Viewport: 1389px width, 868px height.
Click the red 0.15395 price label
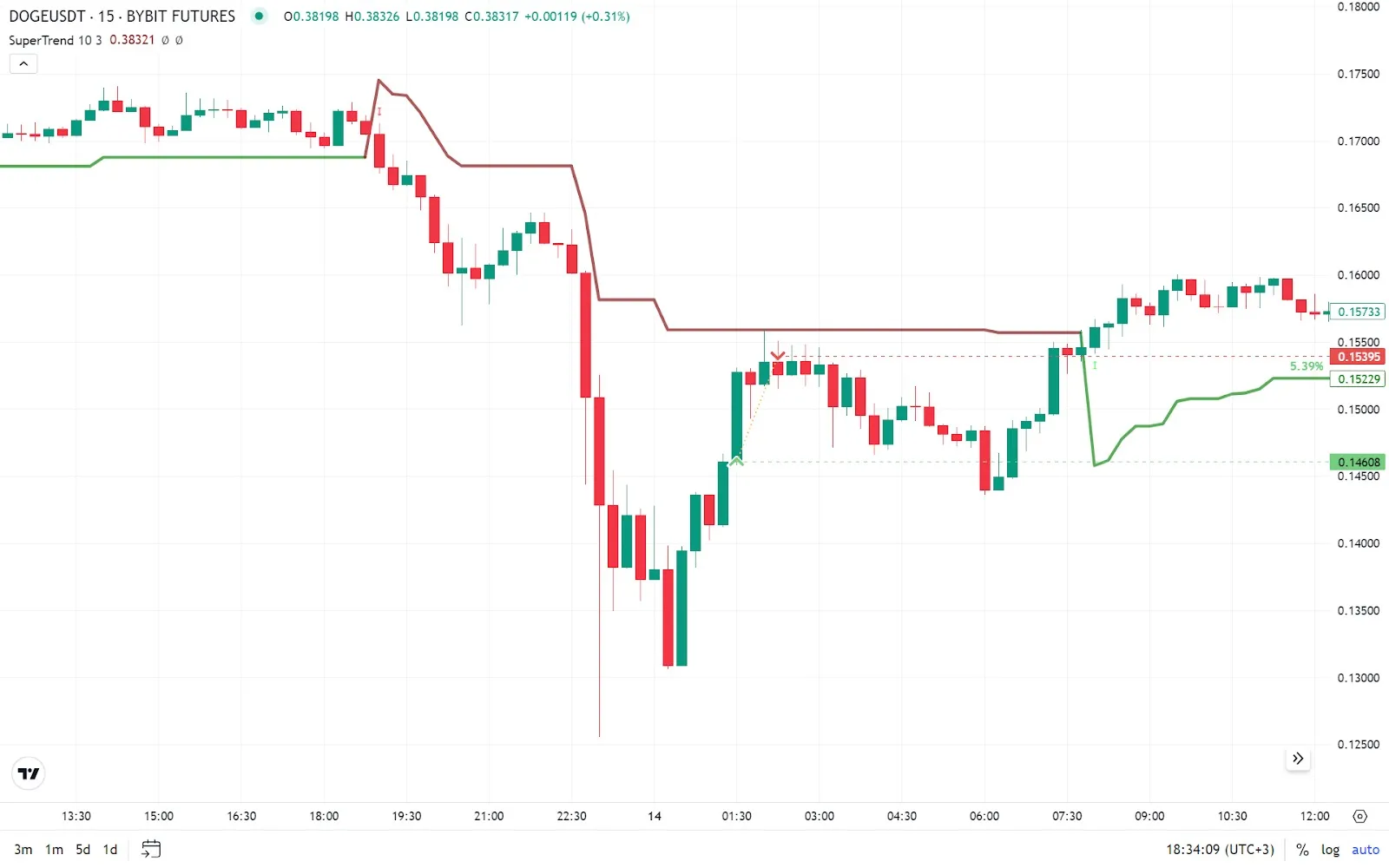click(1358, 357)
